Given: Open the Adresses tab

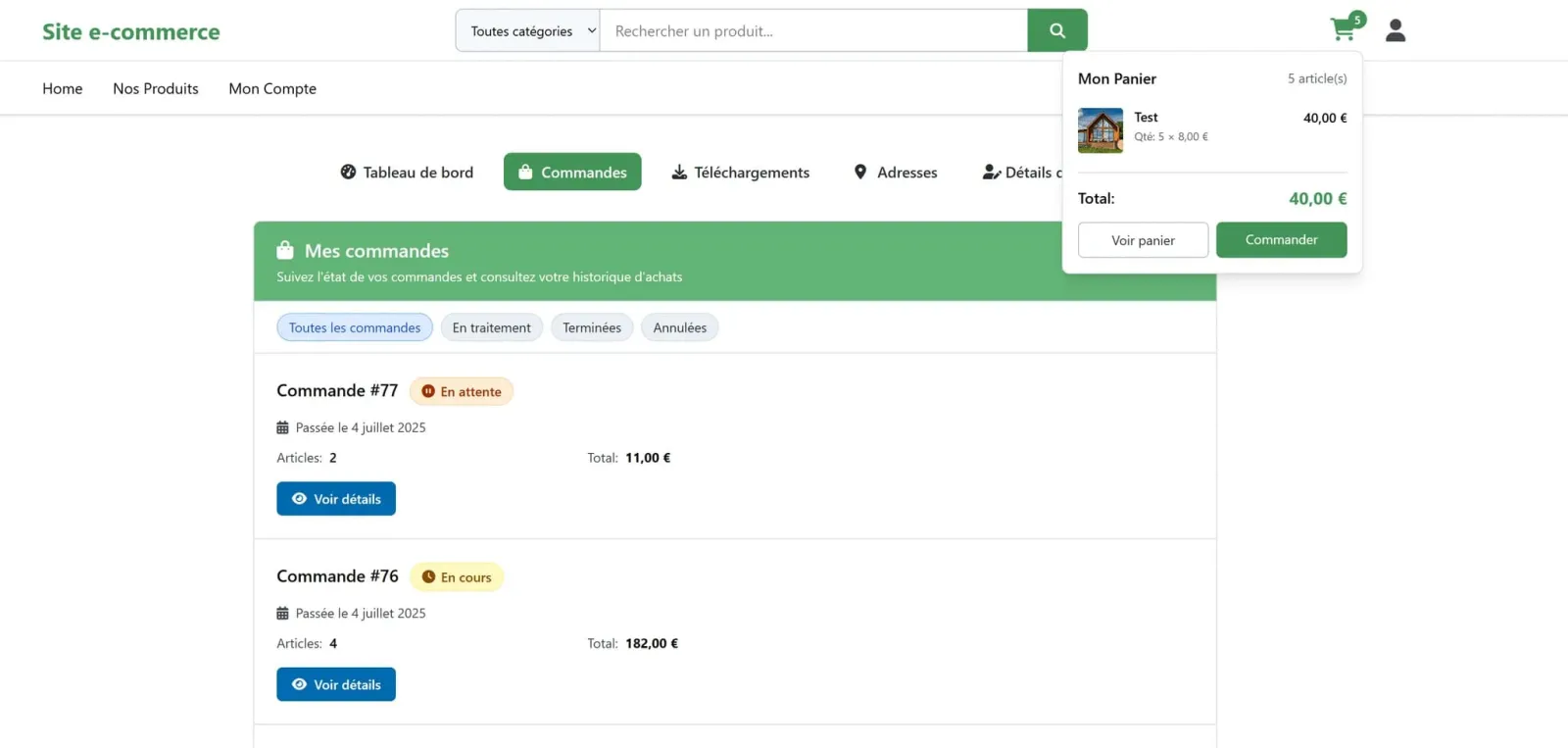Looking at the screenshot, I should pyautogui.click(x=896, y=173).
